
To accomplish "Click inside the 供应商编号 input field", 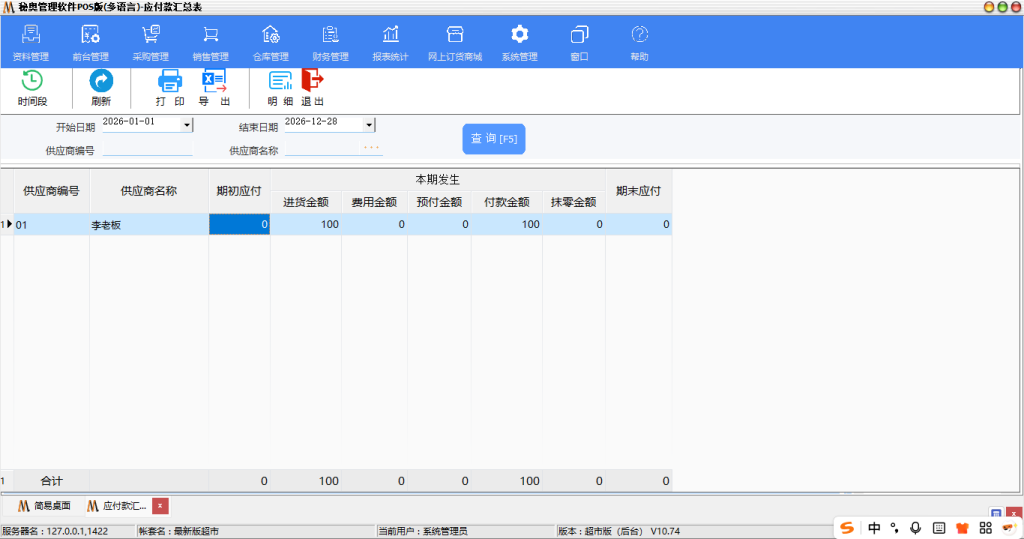I will pos(147,150).
